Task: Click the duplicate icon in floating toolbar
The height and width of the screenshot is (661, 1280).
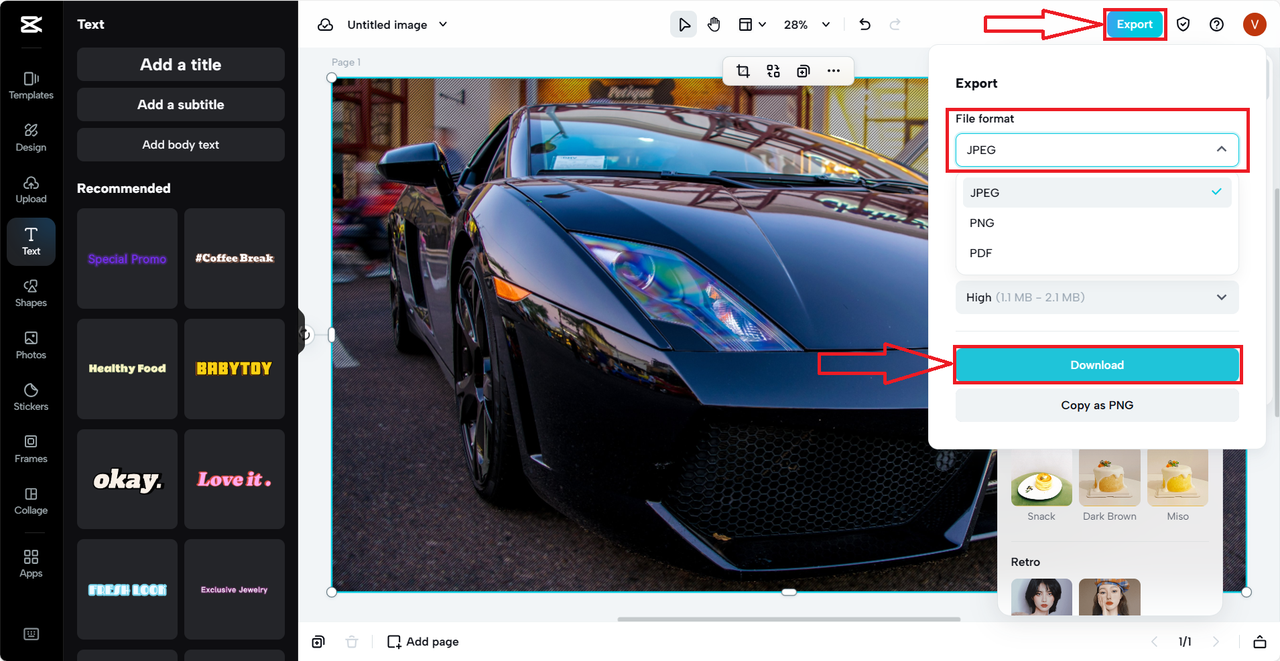Action: 803,71
